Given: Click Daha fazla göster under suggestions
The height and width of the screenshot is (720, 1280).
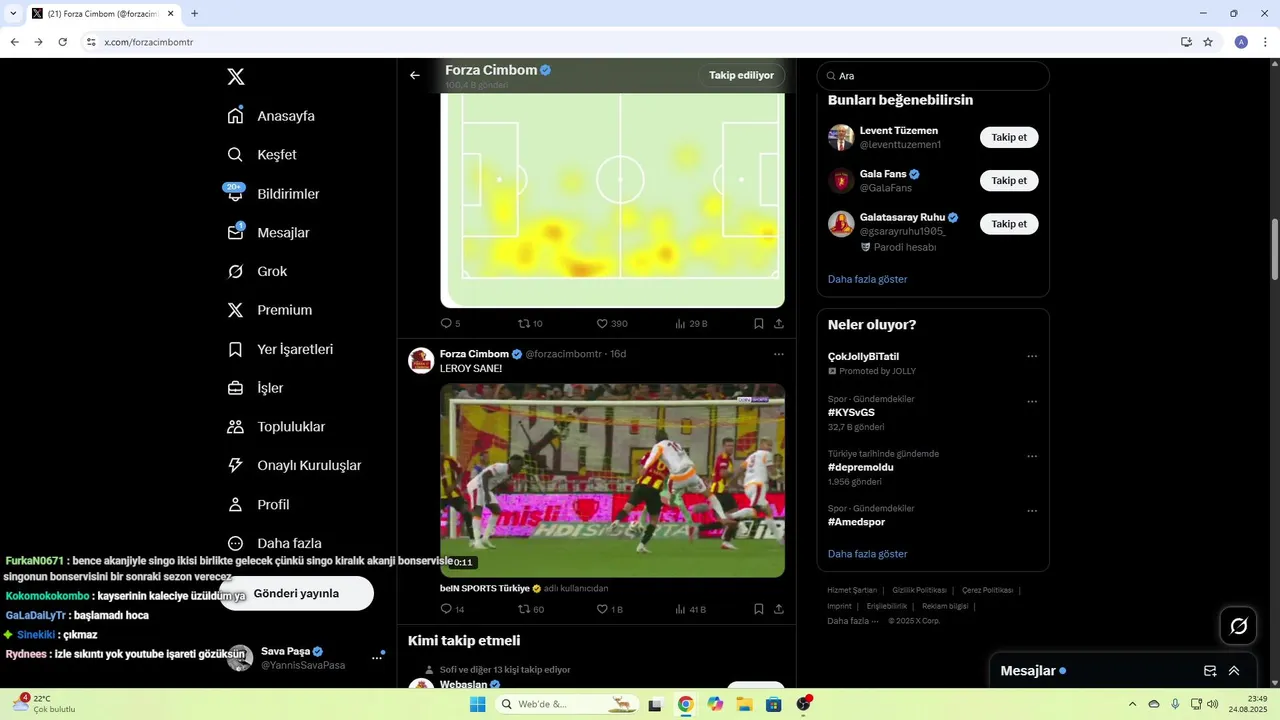Looking at the screenshot, I should click(x=867, y=279).
